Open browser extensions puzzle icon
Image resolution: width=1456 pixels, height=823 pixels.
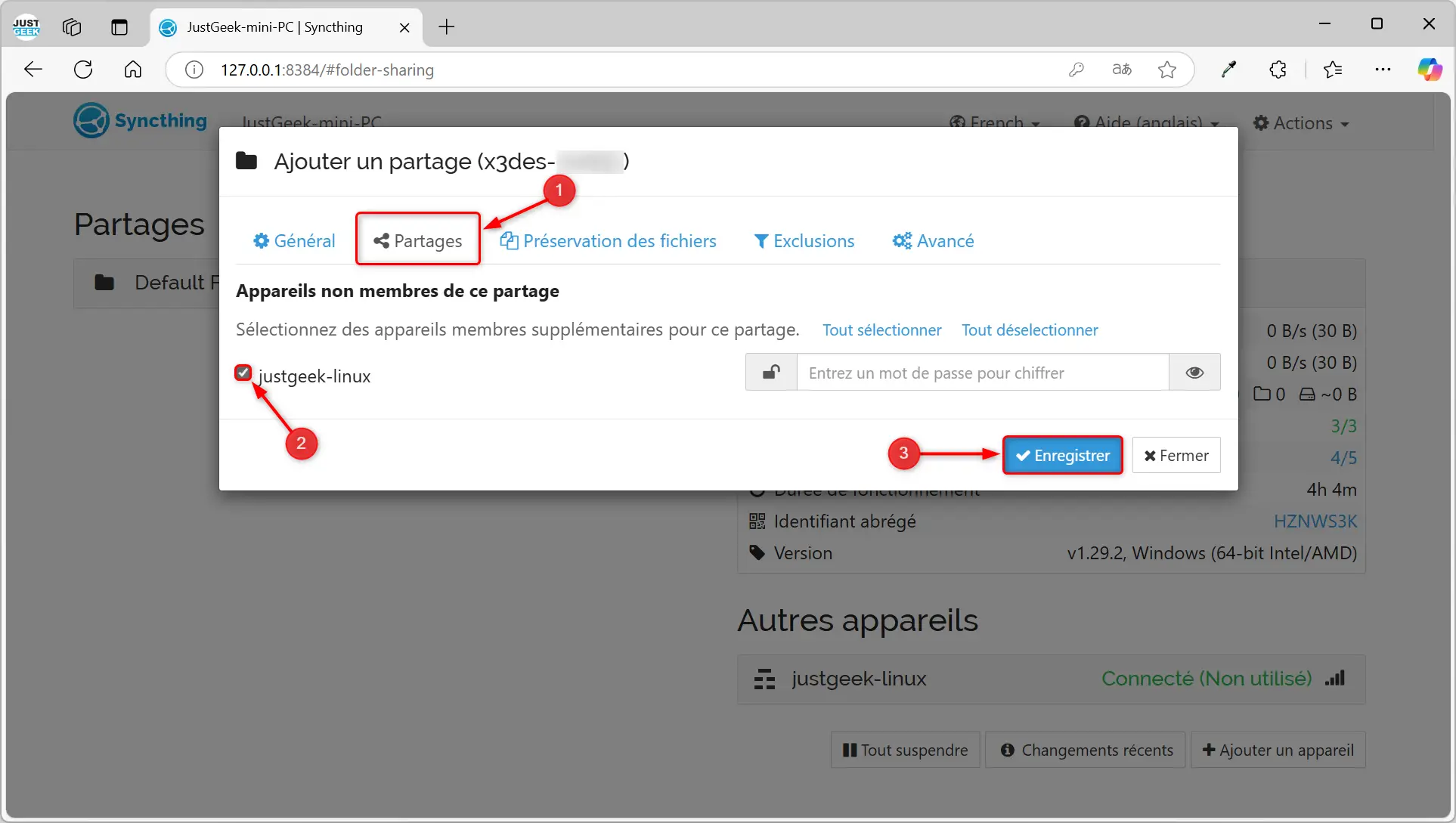pos(1278,70)
